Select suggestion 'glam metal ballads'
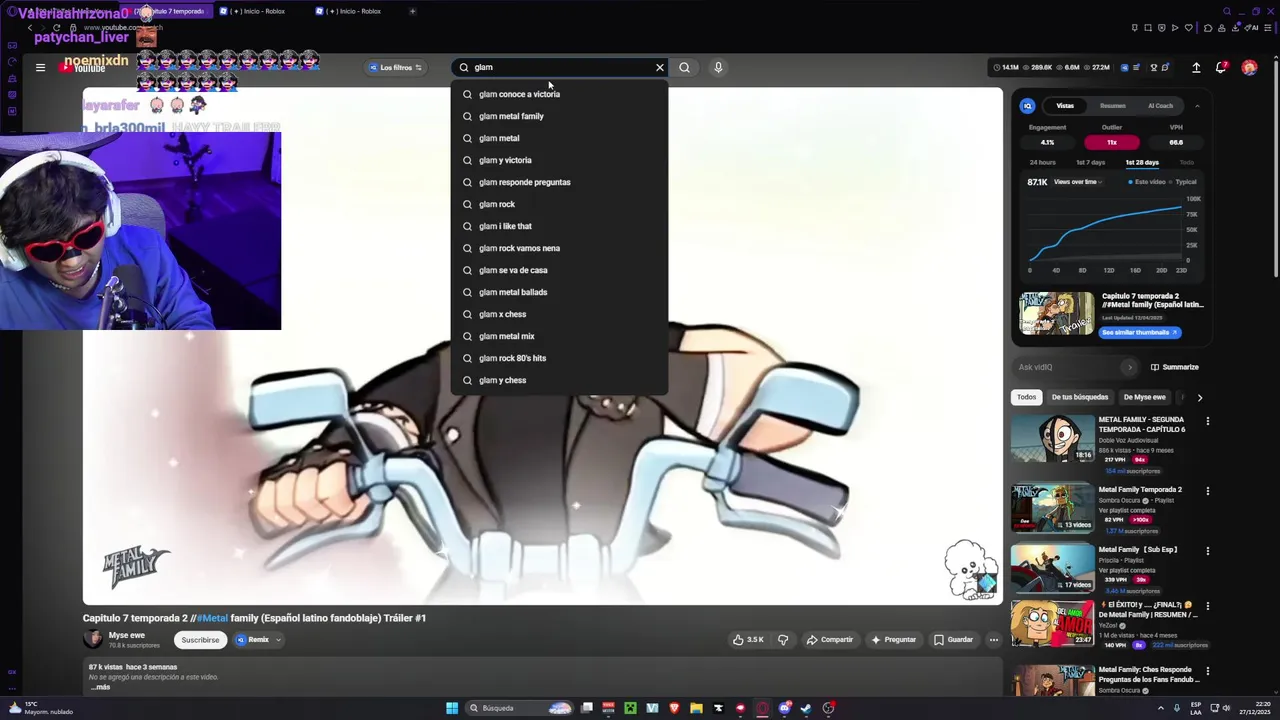This screenshot has width=1280, height=720. pyautogui.click(x=559, y=292)
